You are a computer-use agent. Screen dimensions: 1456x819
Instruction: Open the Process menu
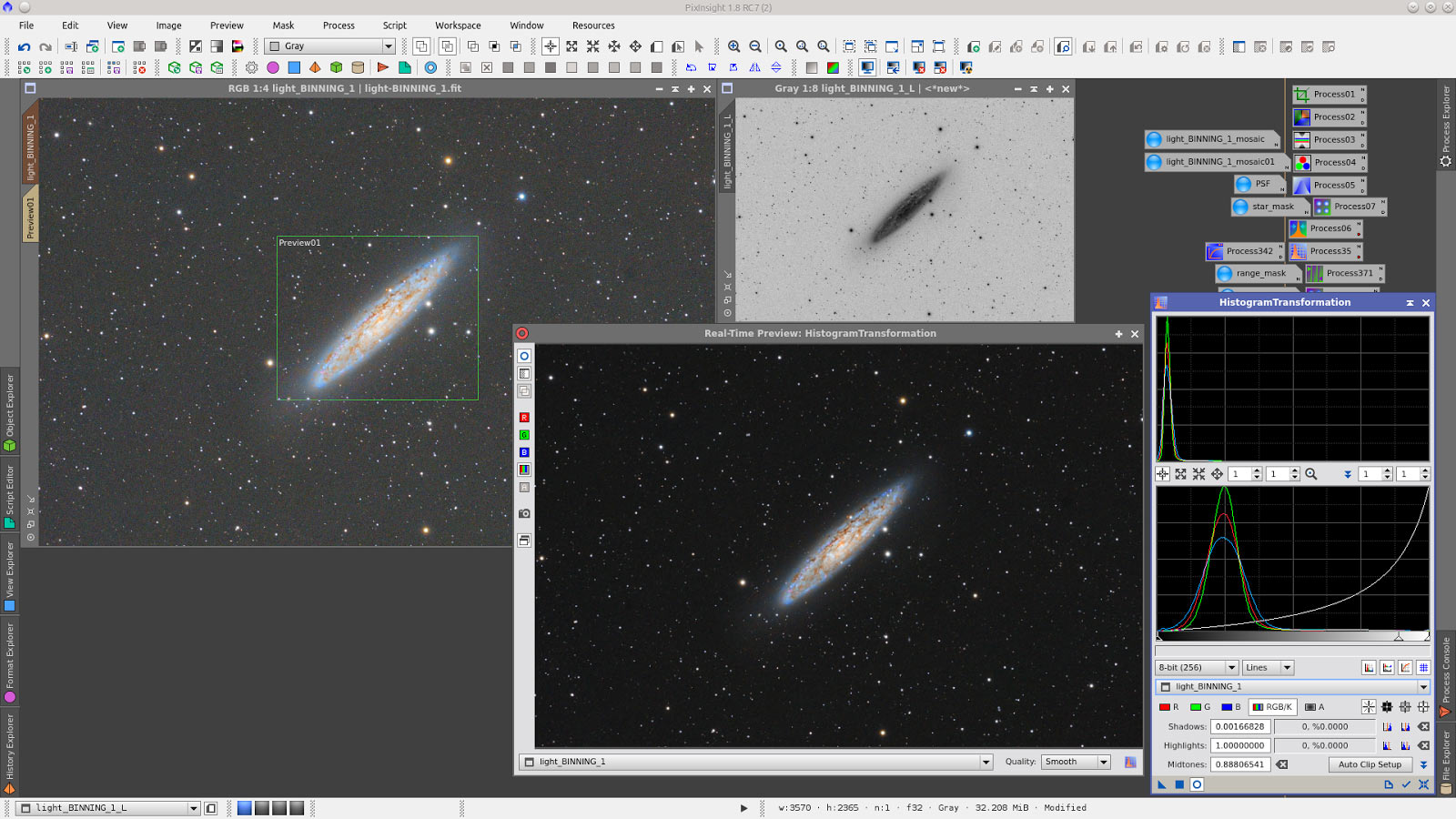coord(339,25)
